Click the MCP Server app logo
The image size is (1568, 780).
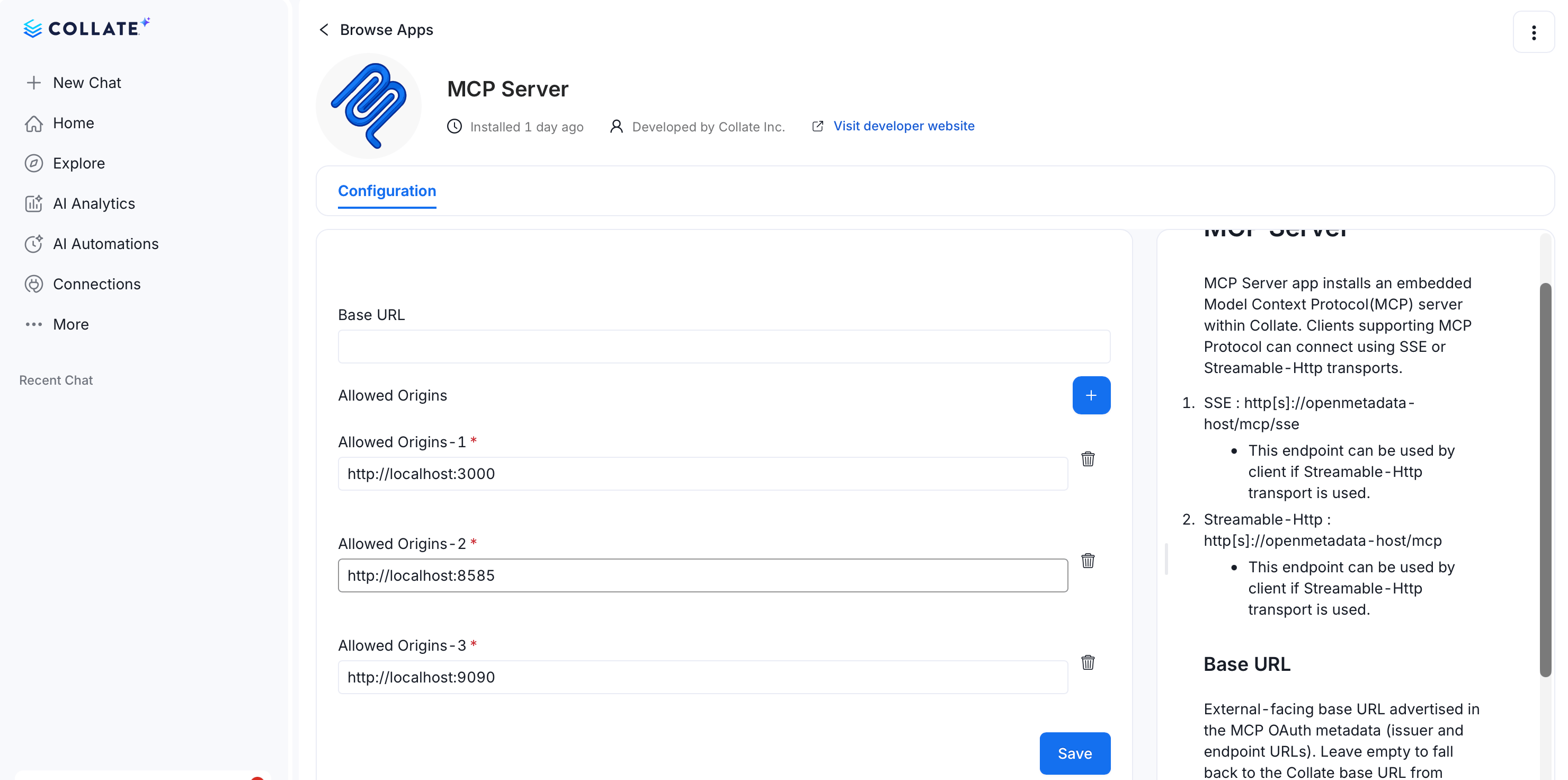tap(369, 106)
